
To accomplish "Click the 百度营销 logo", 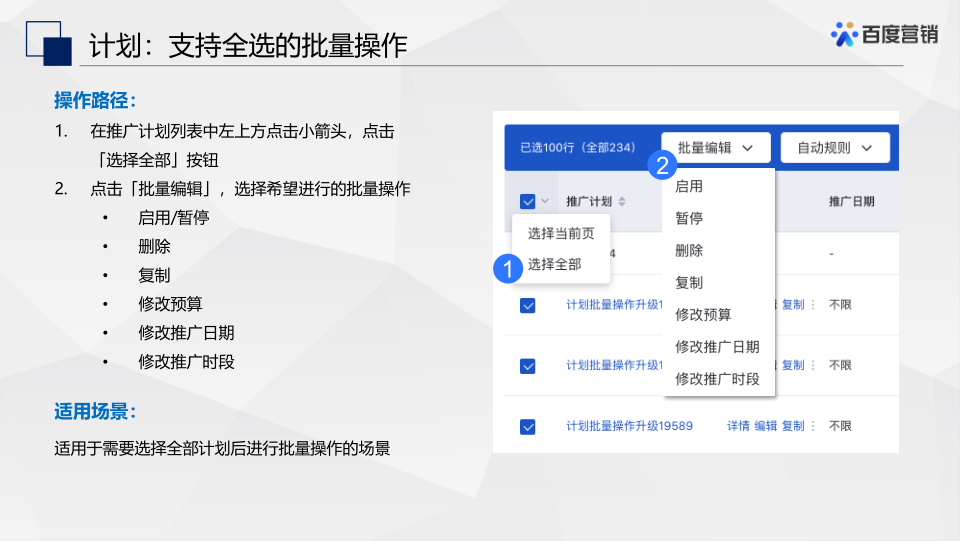I will point(884,34).
